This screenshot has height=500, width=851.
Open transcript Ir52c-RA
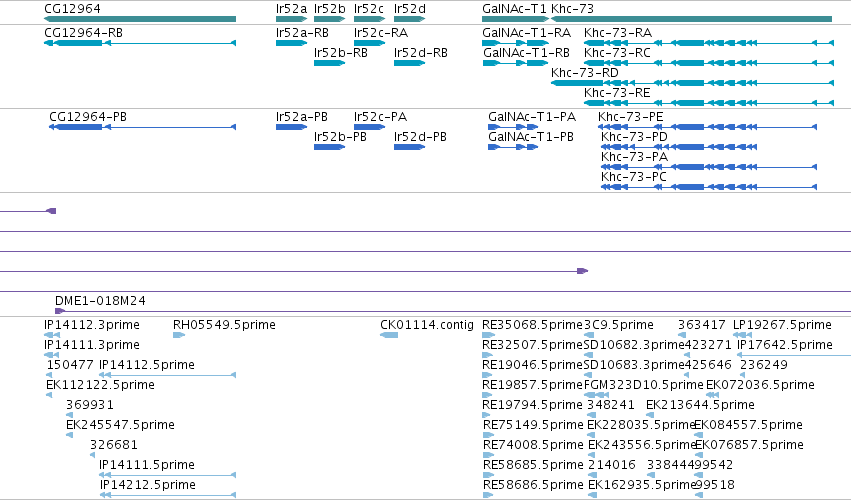[x=380, y=33]
